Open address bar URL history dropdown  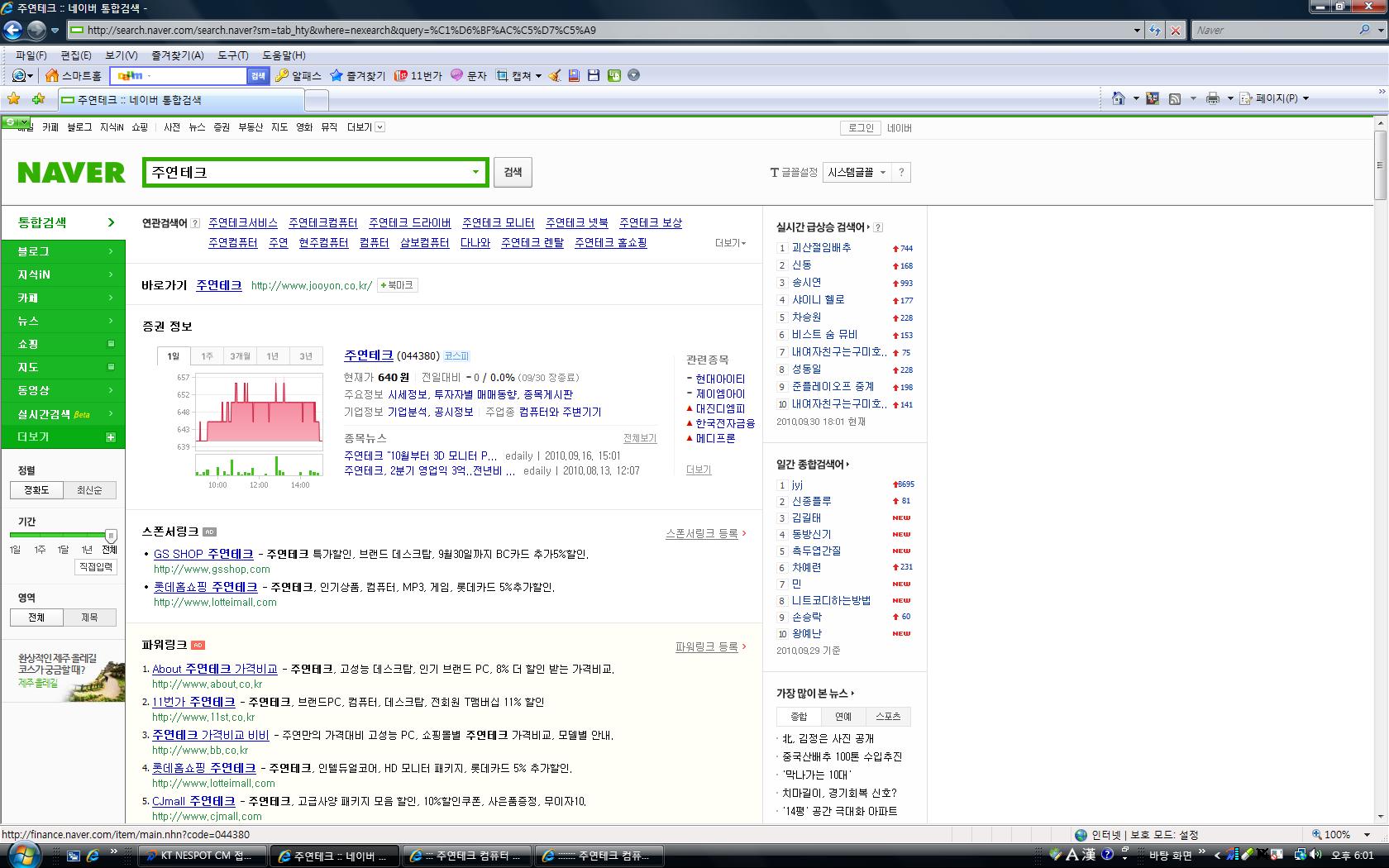[1138, 31]
